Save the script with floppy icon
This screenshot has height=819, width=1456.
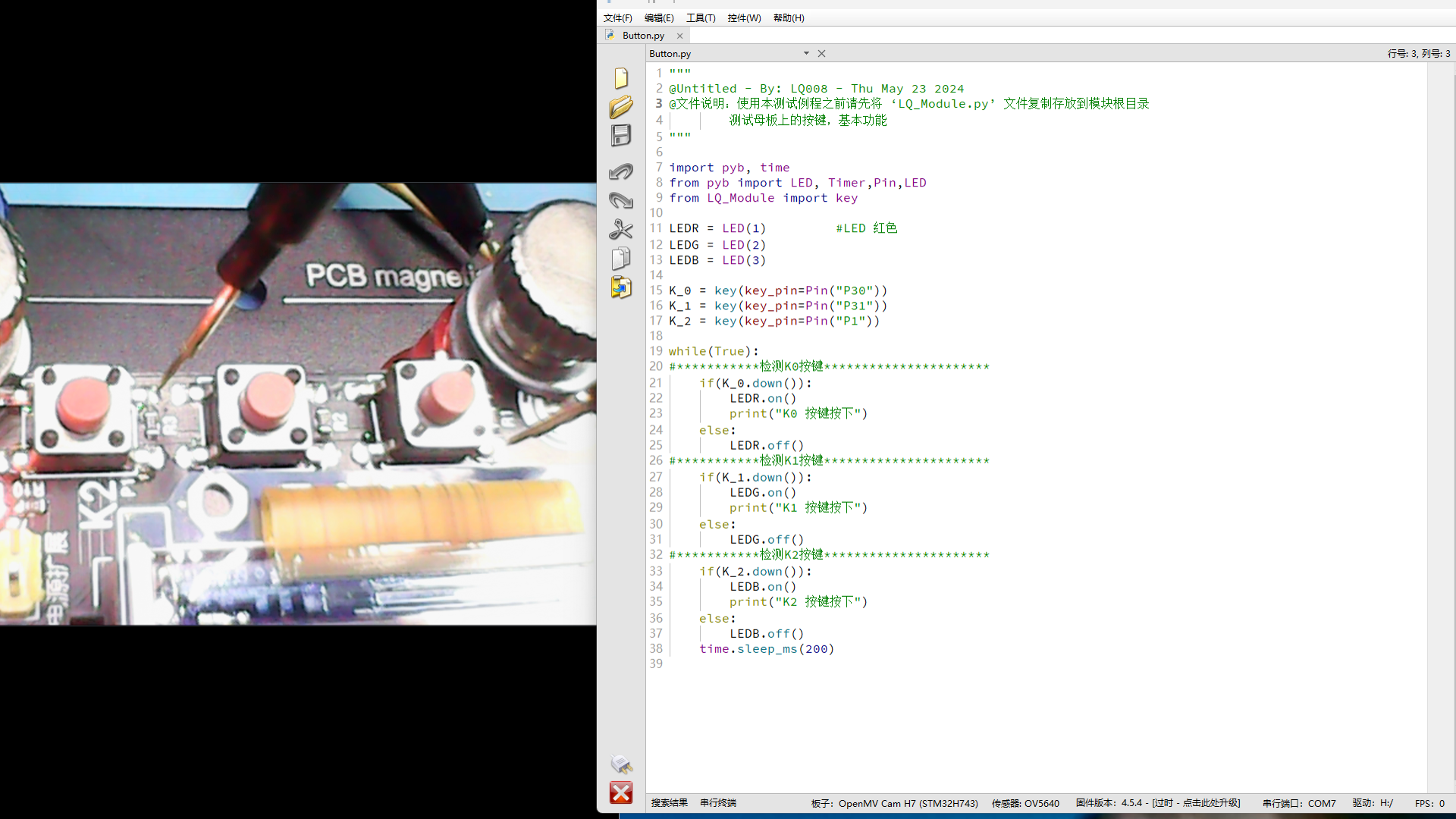click(x=621, y=136)
